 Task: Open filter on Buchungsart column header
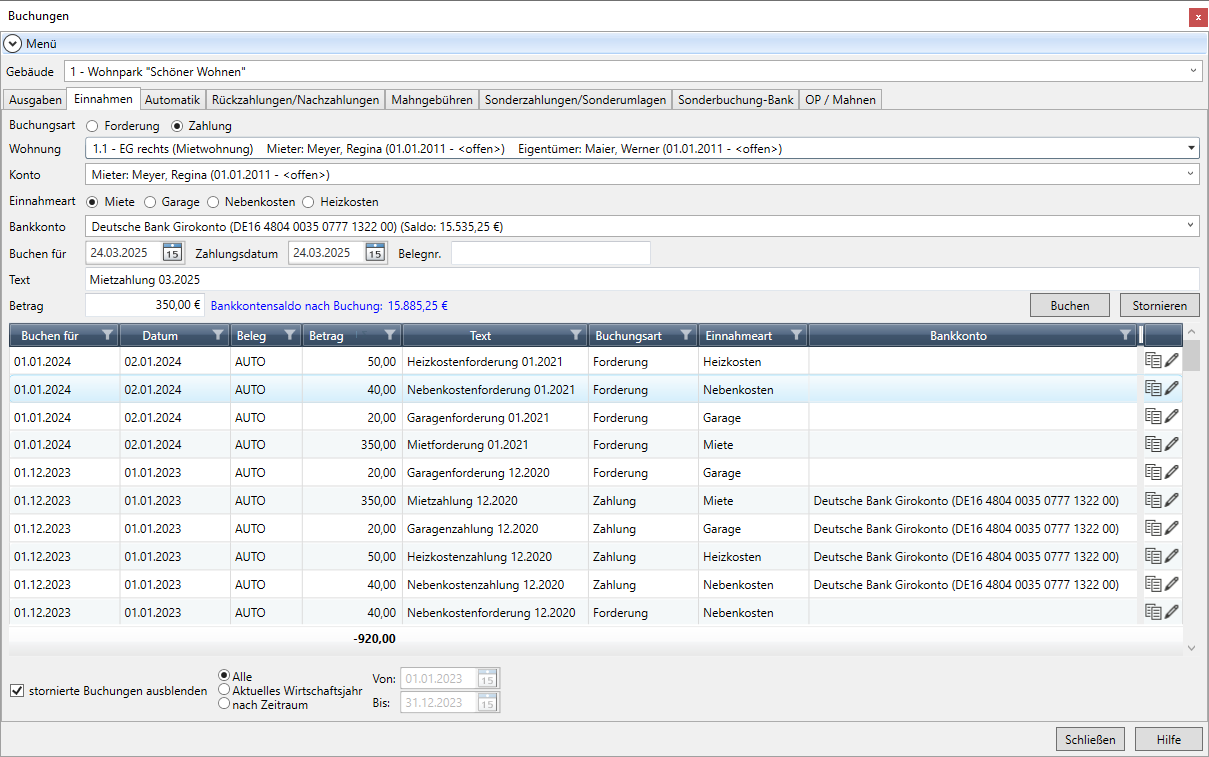click(686, 336)
